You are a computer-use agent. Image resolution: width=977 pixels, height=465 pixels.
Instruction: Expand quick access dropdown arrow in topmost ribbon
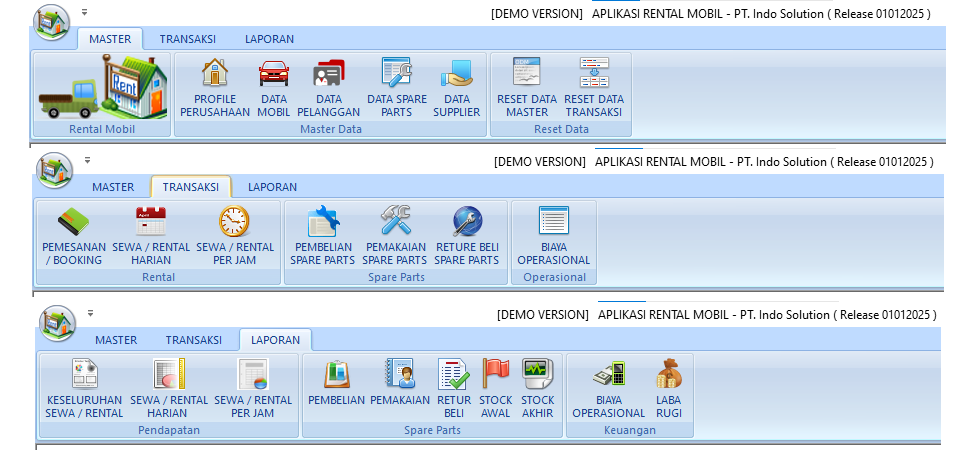[85, 12]
